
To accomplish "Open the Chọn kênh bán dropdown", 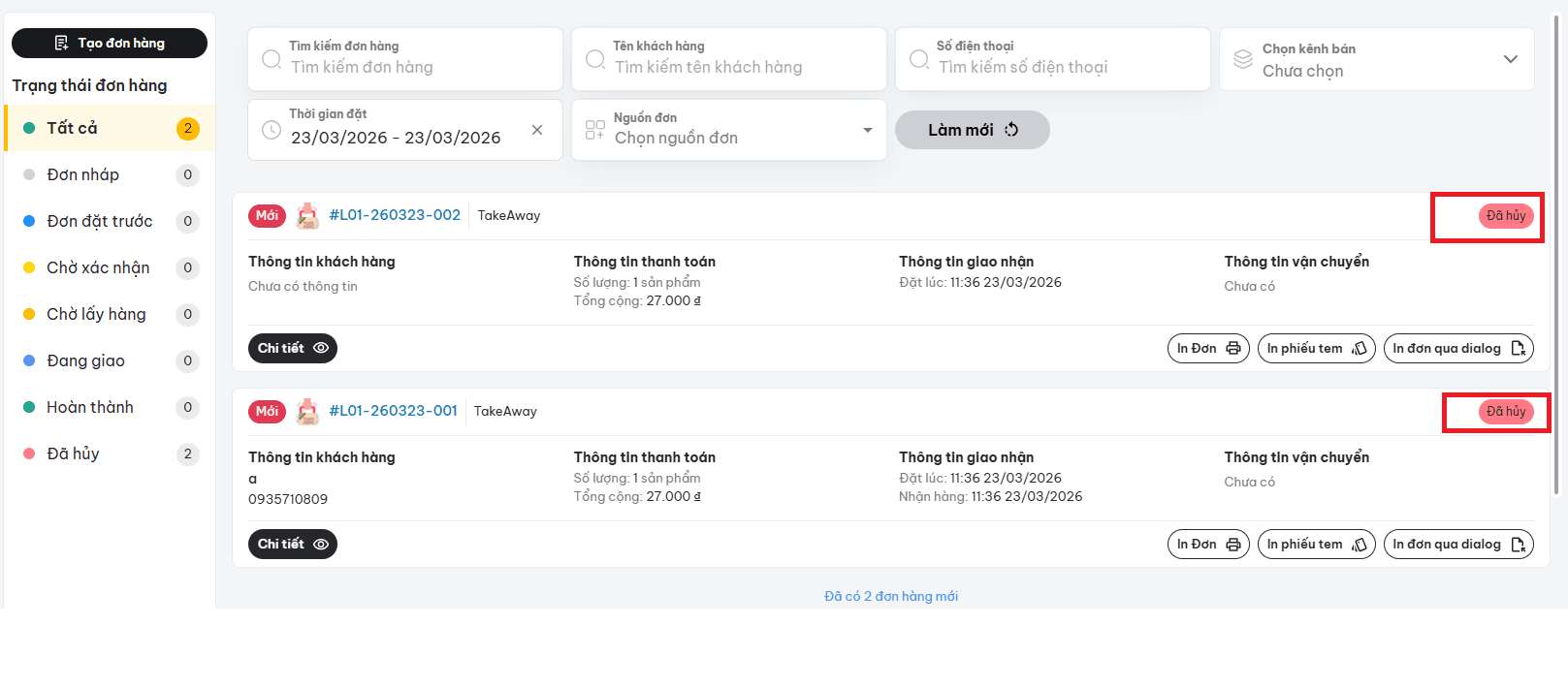I will [x=1377, y=59].
